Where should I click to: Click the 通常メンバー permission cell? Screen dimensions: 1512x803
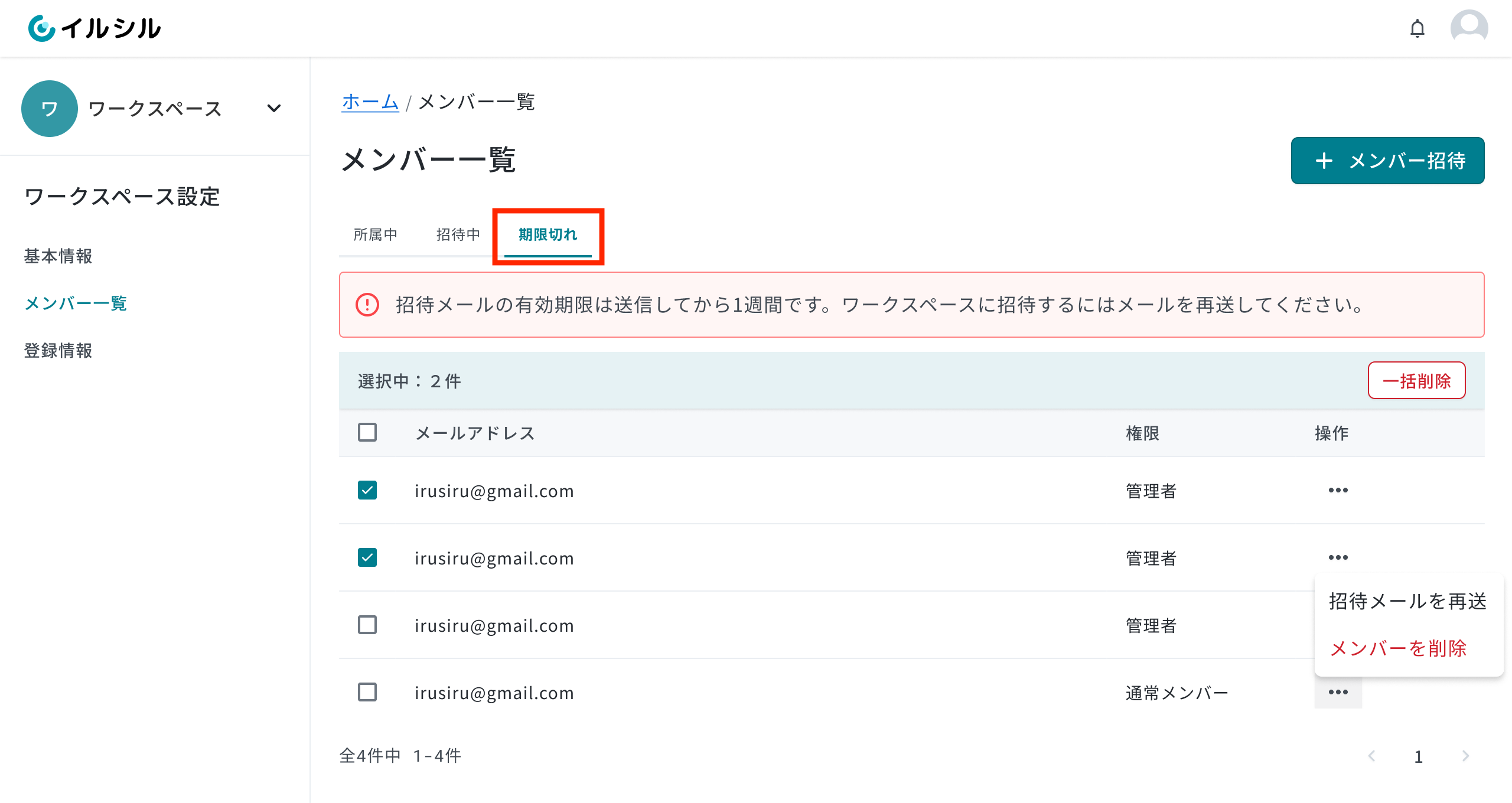(x=1177, y=693)
